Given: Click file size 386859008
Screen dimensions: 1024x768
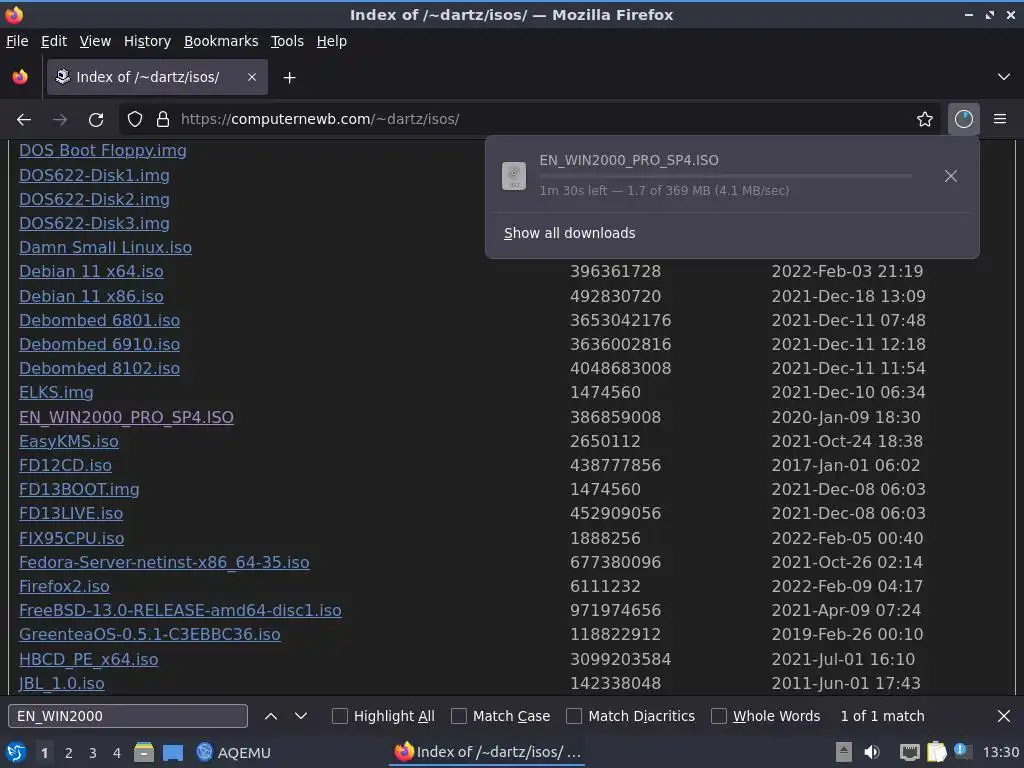Looking at the screenshot, I should 615,417.
